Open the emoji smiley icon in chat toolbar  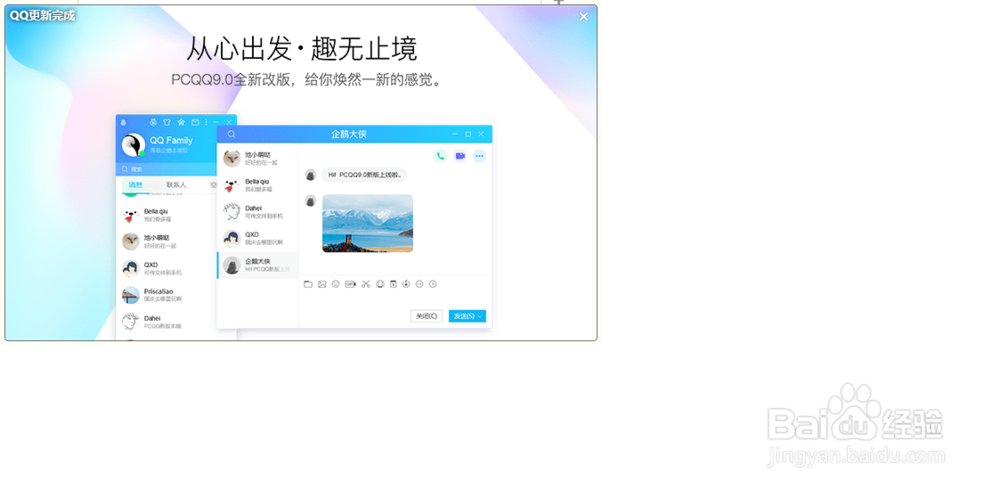click(x=336, y=284)
